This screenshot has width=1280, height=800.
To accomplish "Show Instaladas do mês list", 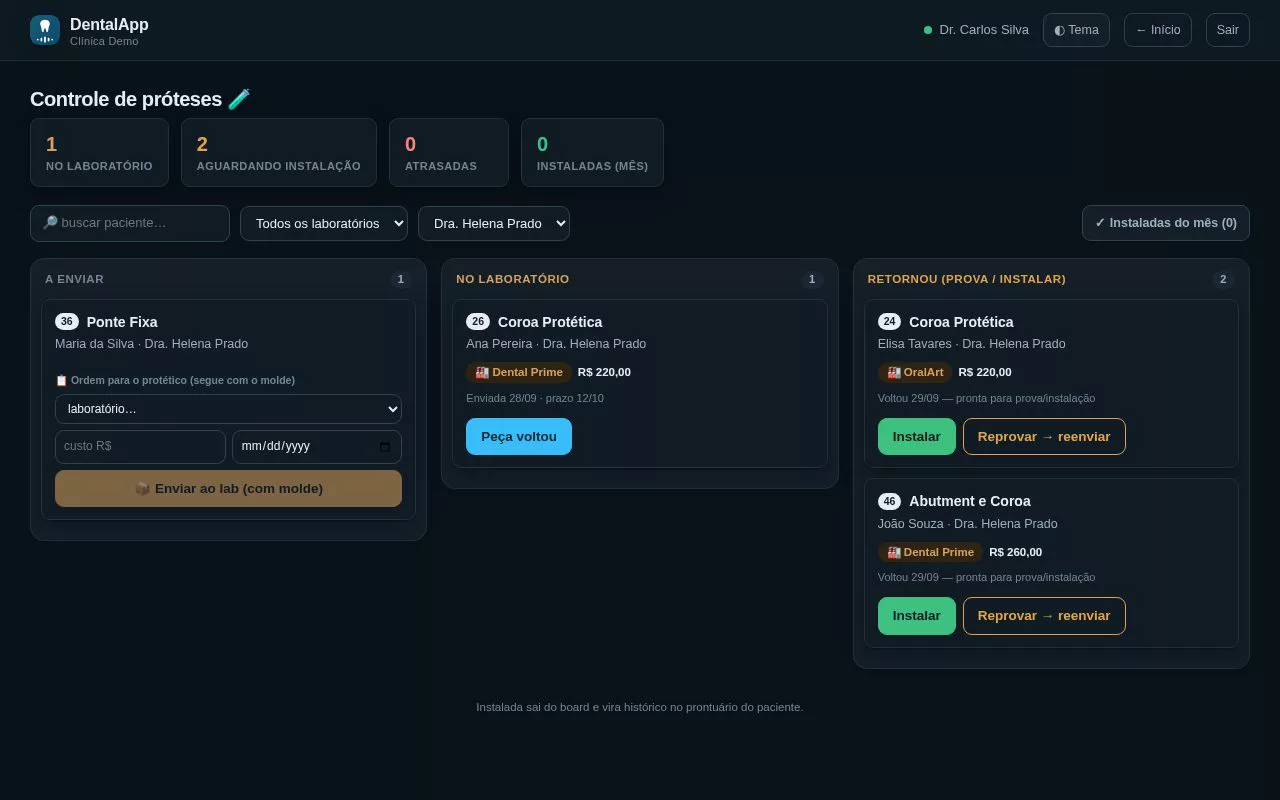I will [x=1166, y=223].
